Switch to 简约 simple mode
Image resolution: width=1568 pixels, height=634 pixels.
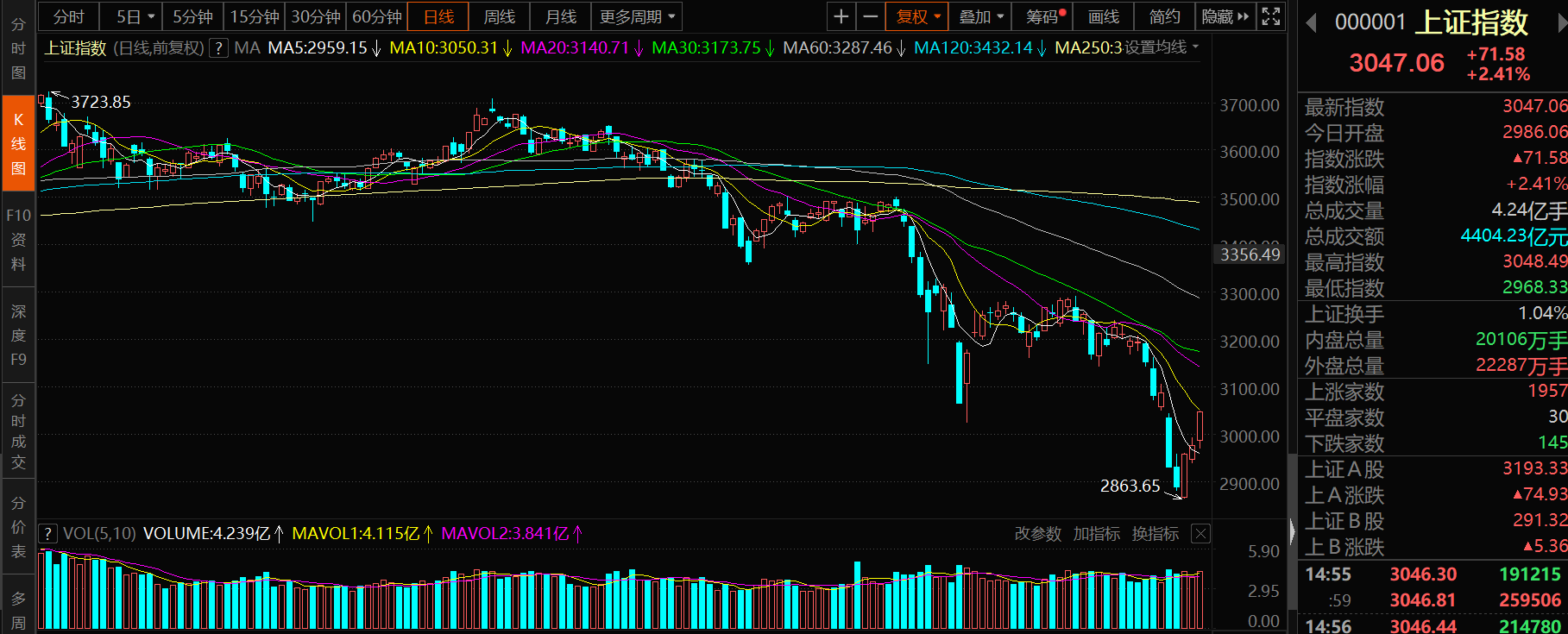(1165, 16)
